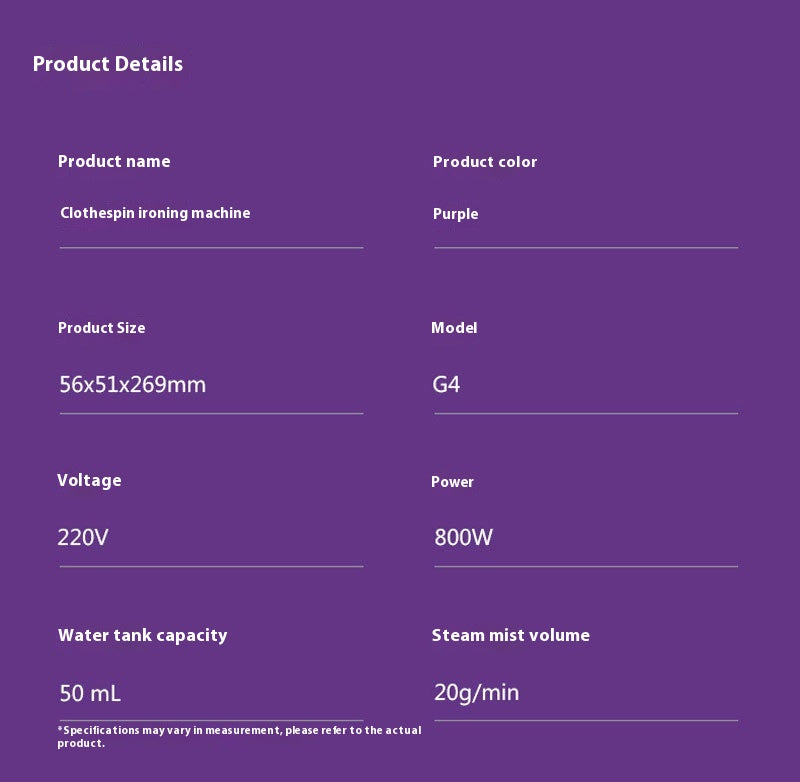This screenshot has height=782, width=800.
Task: Click the Product Size label
Action: [x=102, y=328]
